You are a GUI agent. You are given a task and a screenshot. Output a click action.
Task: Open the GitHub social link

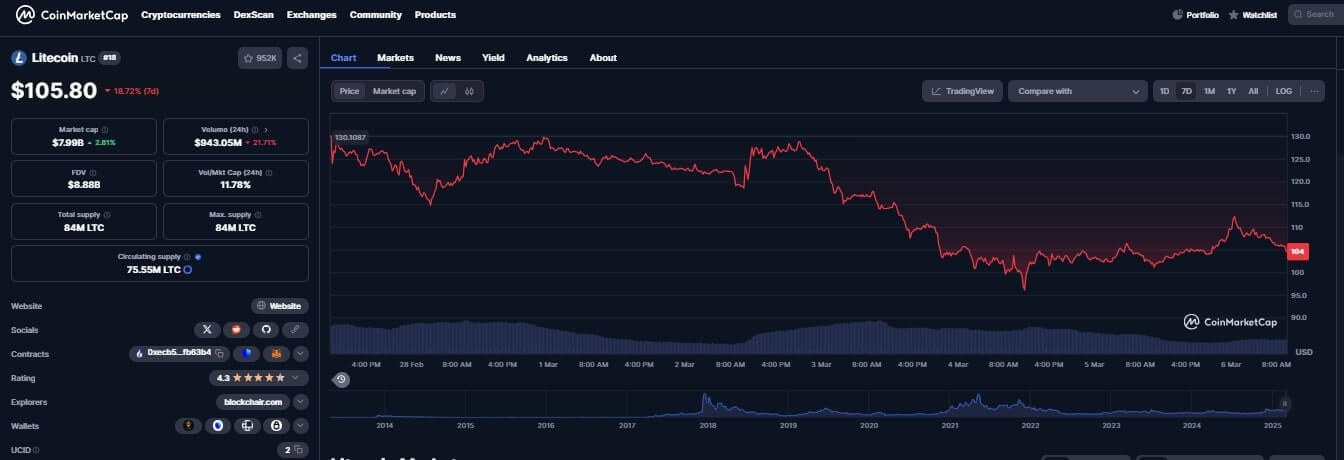pos(266,329)
